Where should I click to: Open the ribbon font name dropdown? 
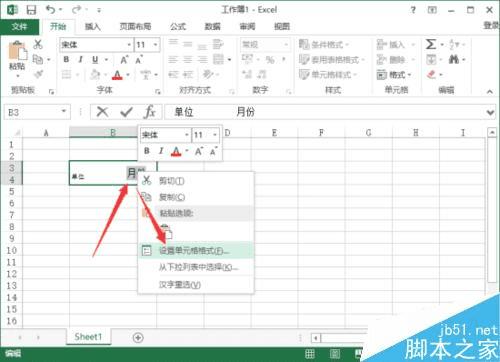[129, 45]
